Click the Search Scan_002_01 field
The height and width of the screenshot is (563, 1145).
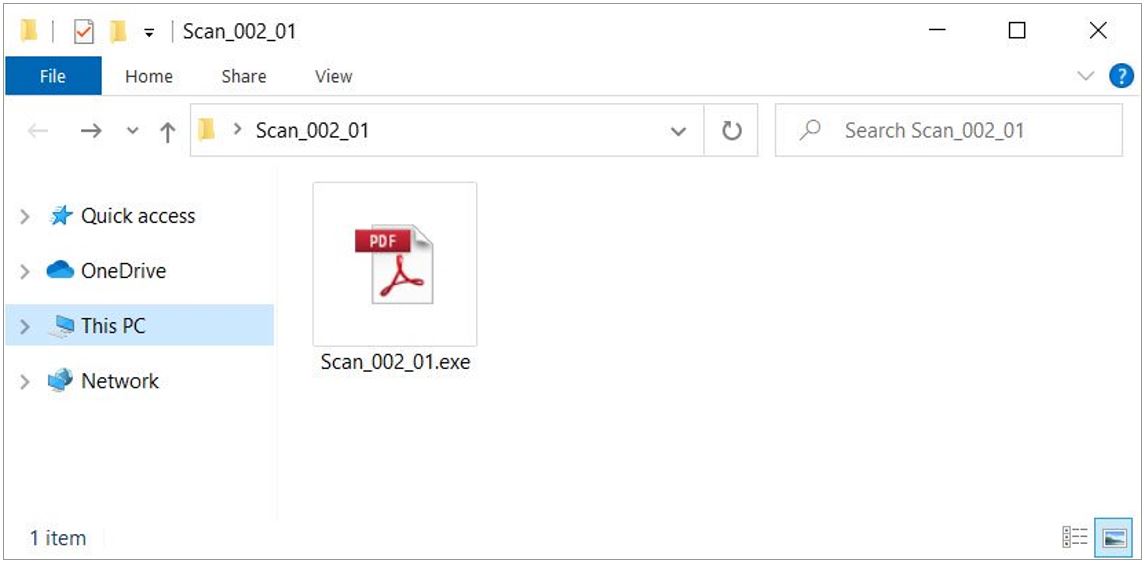coord(949,130)
